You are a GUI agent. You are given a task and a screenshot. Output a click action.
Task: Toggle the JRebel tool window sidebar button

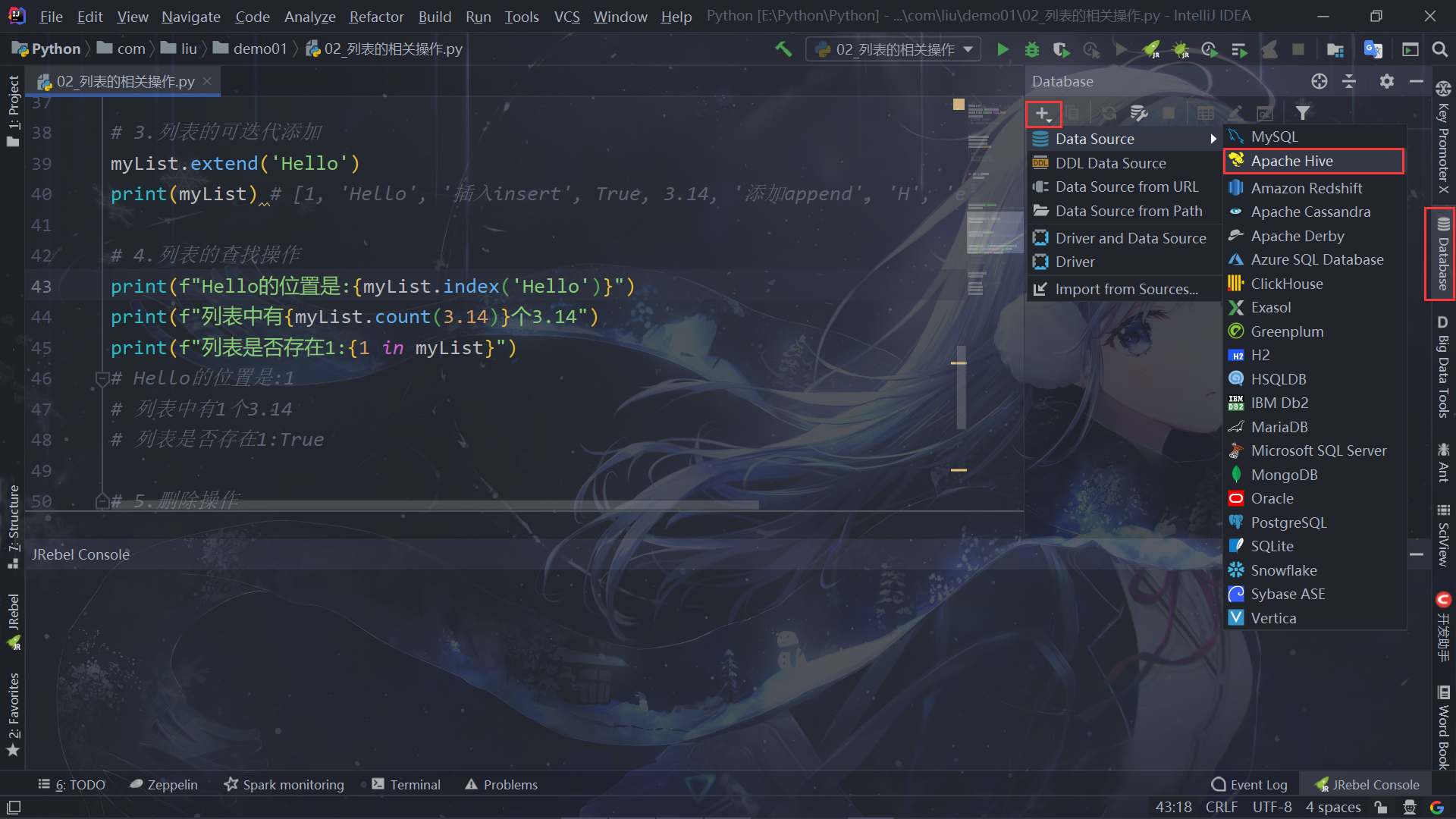(13, 622)
